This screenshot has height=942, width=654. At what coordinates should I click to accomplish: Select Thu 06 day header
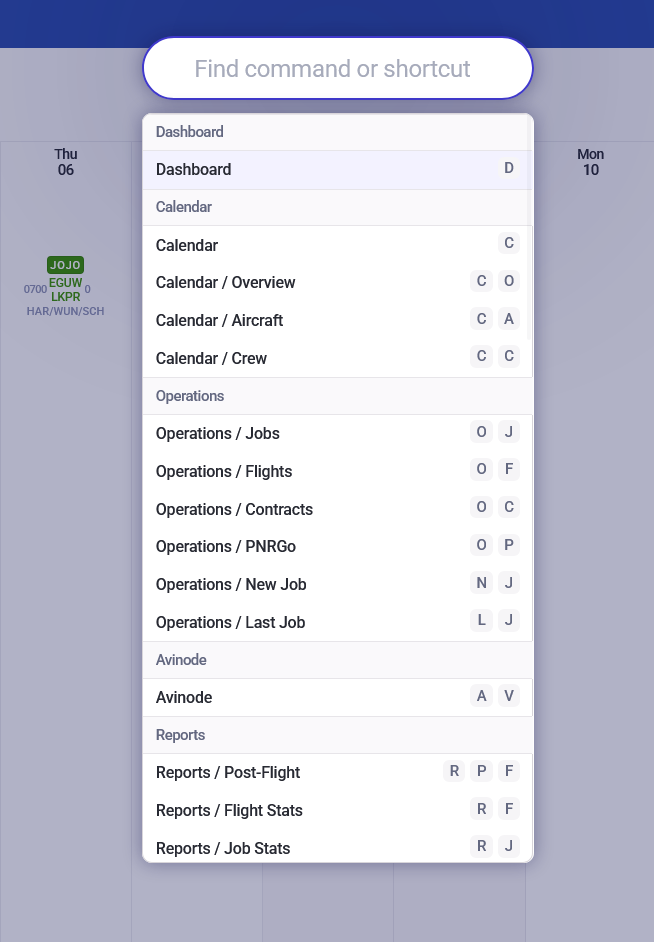66,162
